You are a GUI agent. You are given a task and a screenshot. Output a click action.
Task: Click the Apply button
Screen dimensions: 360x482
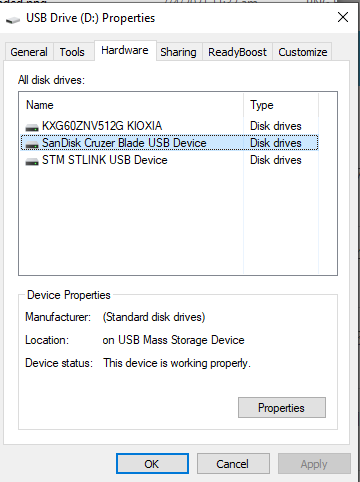(314, 464)
